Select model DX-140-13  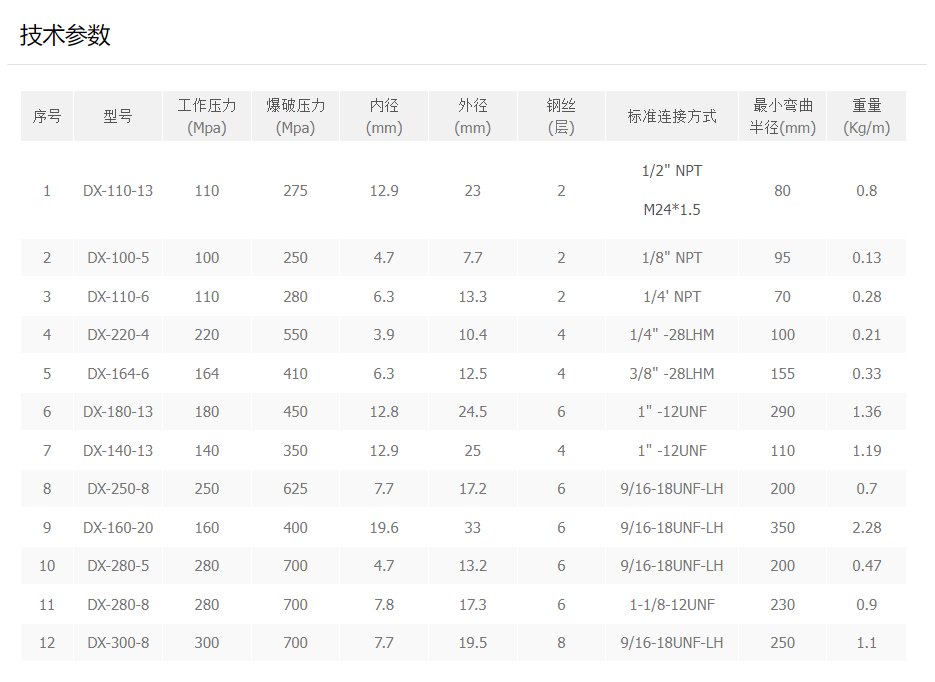118,450
